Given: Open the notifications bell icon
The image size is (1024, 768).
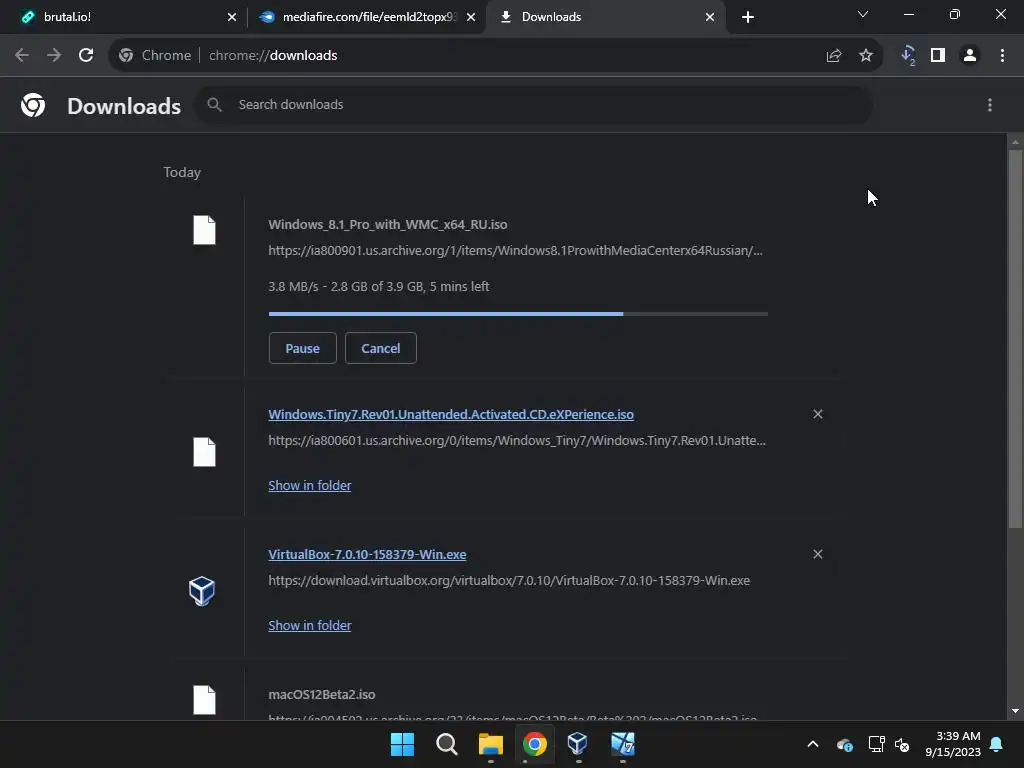Looking at the screenshot, I should (x=997, y=744).
